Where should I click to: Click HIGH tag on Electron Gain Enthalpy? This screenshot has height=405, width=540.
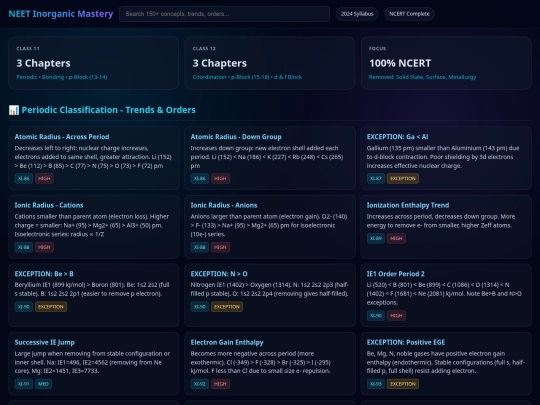click(220, 384)
